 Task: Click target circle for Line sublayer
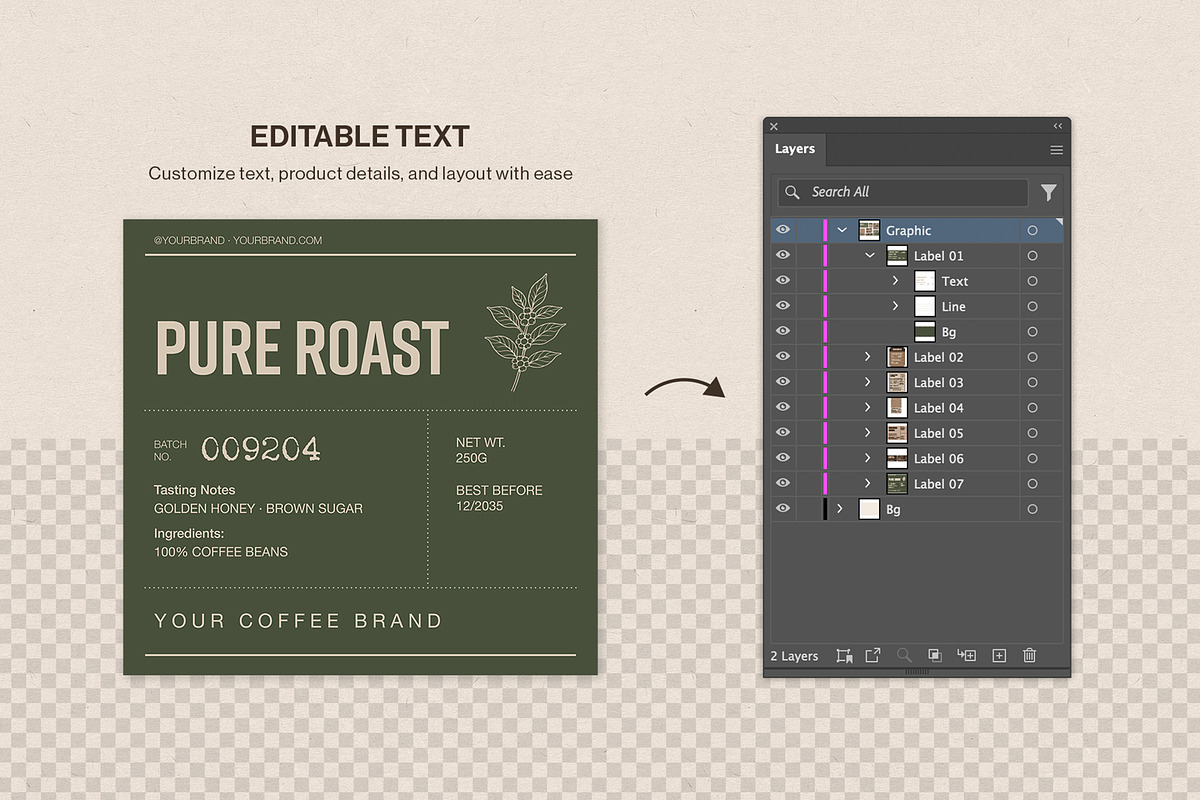click(x=1032, y=306)
